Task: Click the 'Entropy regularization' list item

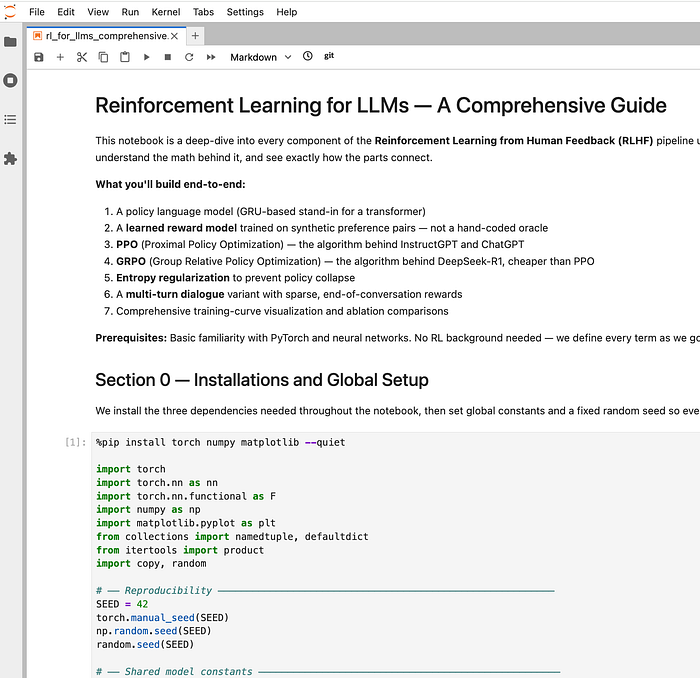Action: [x=235, y=278]
